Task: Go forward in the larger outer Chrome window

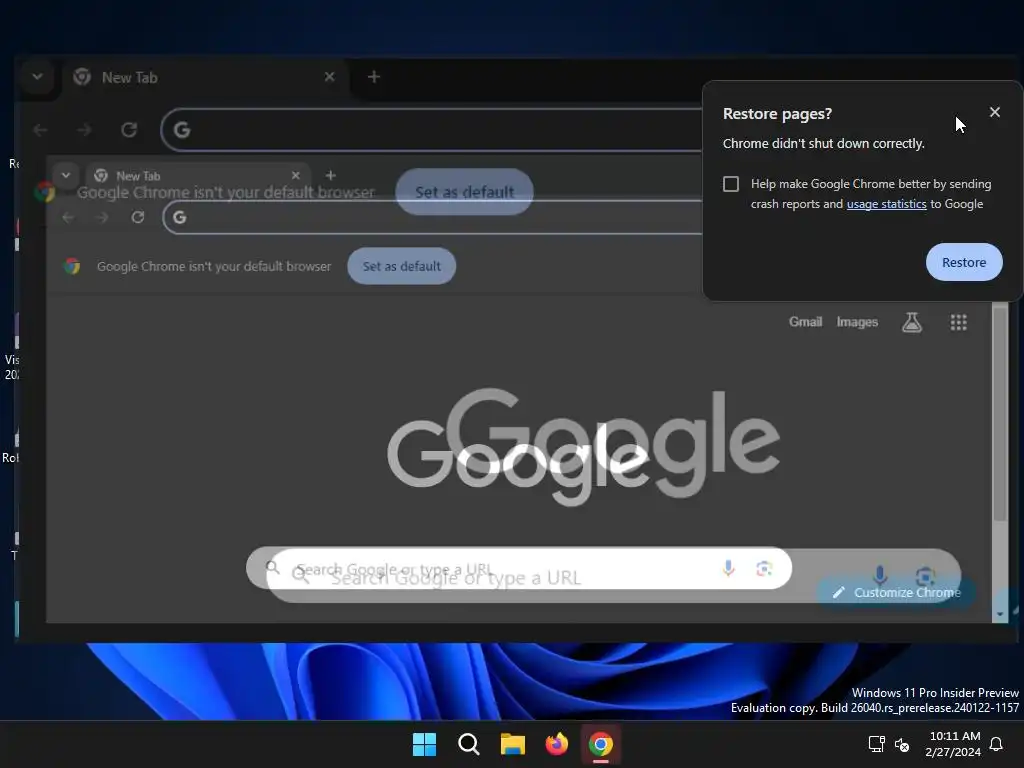Action: tap(84, 130)
